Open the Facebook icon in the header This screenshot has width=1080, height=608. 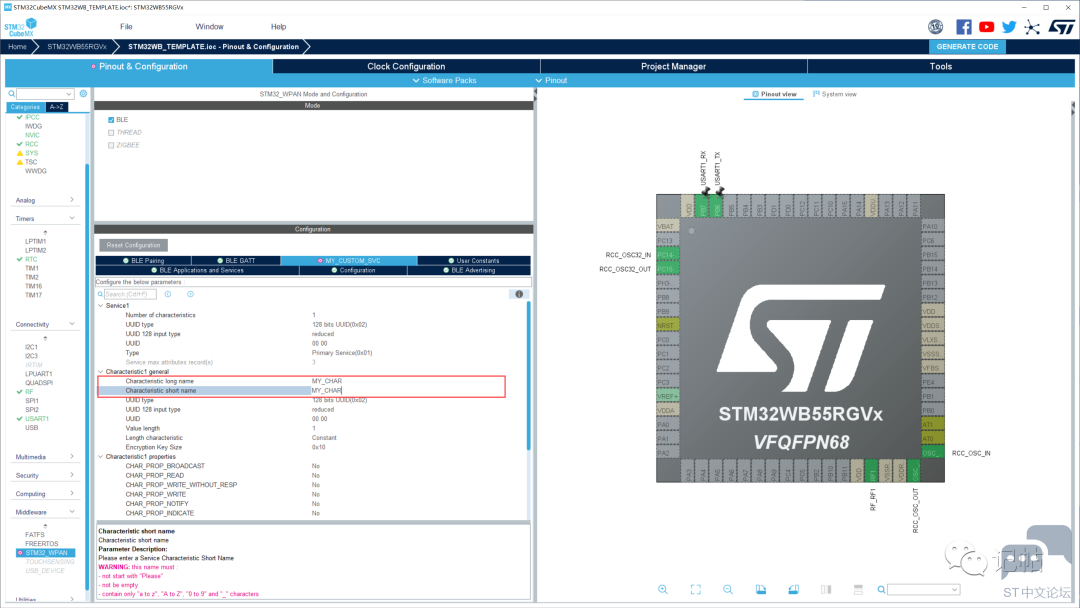(964, 27)
